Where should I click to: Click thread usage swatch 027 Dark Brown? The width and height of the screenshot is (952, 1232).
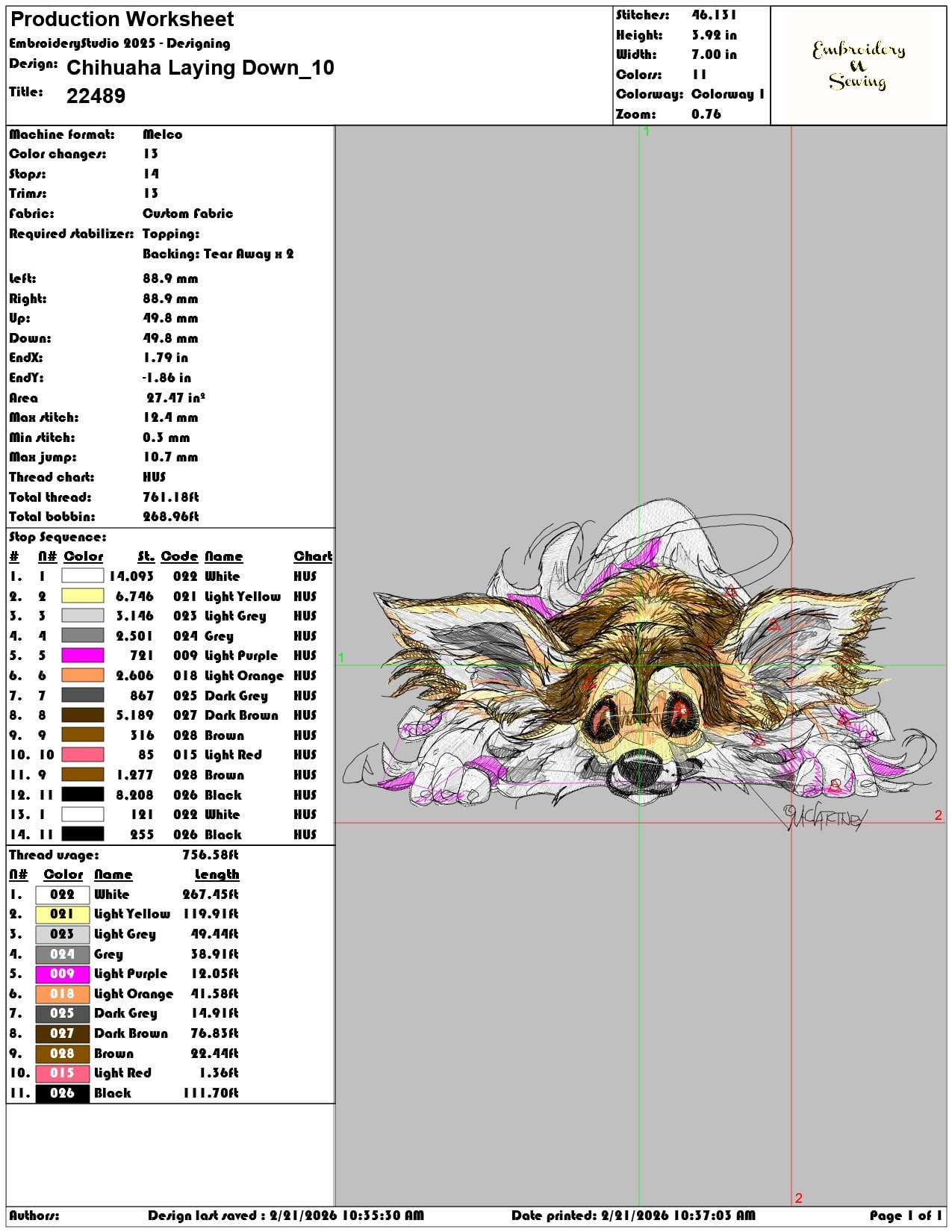click(63, 1033)
